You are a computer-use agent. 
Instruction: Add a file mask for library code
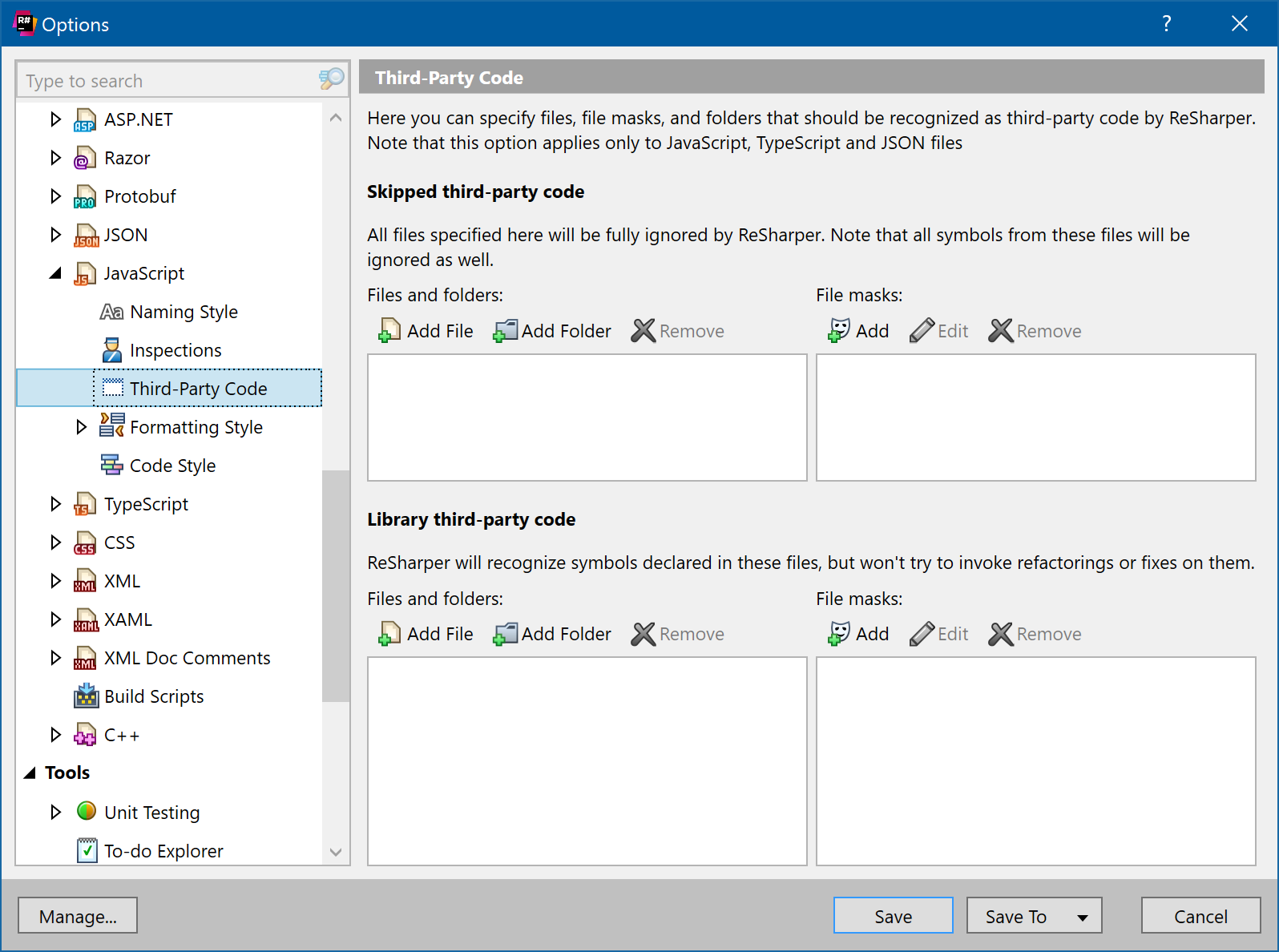click(857, 634)
